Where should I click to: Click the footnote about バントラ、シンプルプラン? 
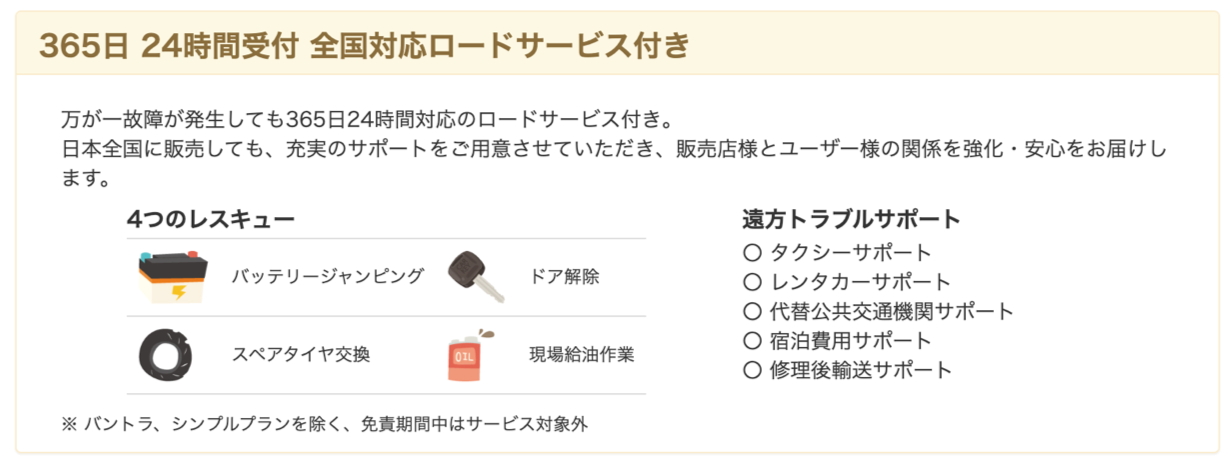325,424
